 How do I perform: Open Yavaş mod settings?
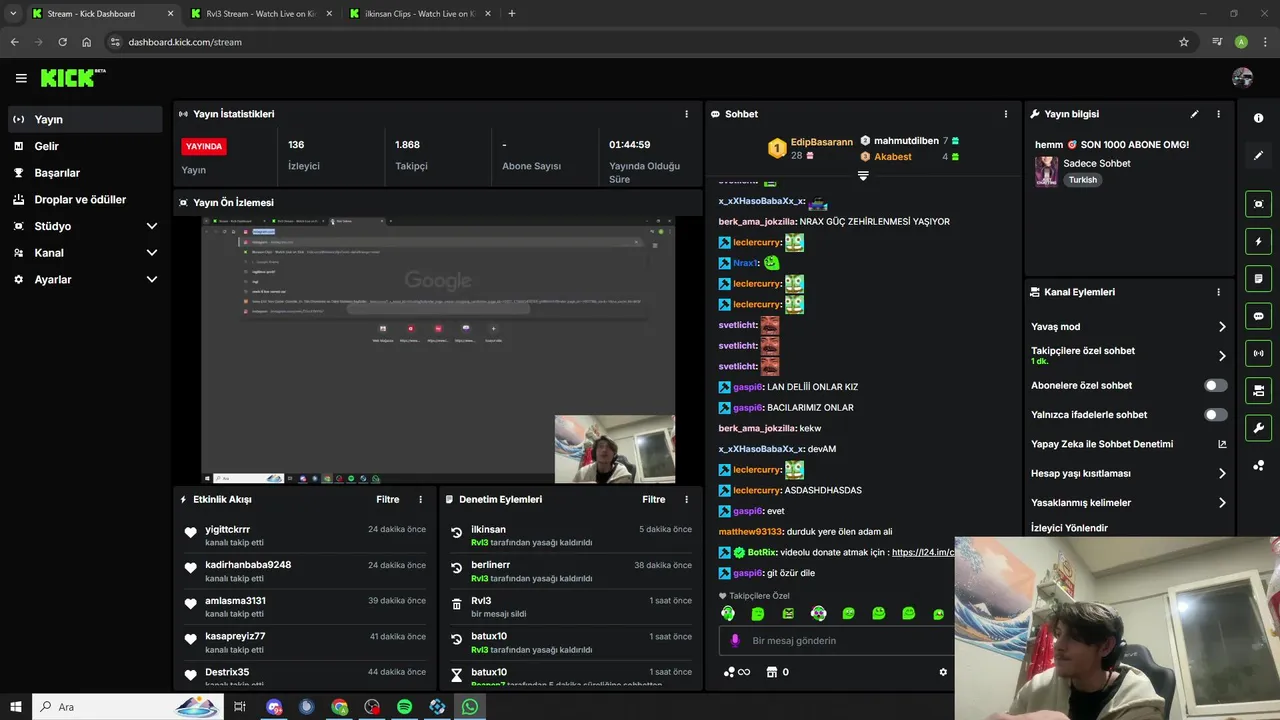click(x=1129, y=326)
